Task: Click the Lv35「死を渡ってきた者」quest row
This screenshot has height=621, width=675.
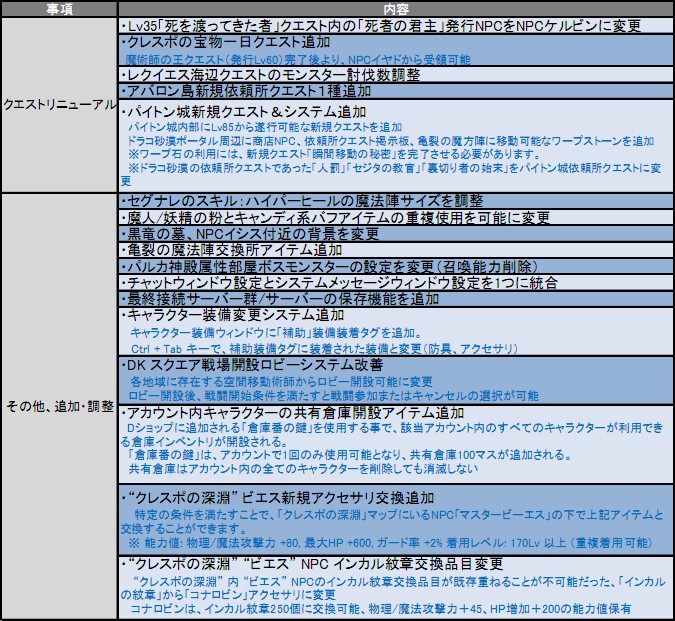Action: (x=396, y=26)
